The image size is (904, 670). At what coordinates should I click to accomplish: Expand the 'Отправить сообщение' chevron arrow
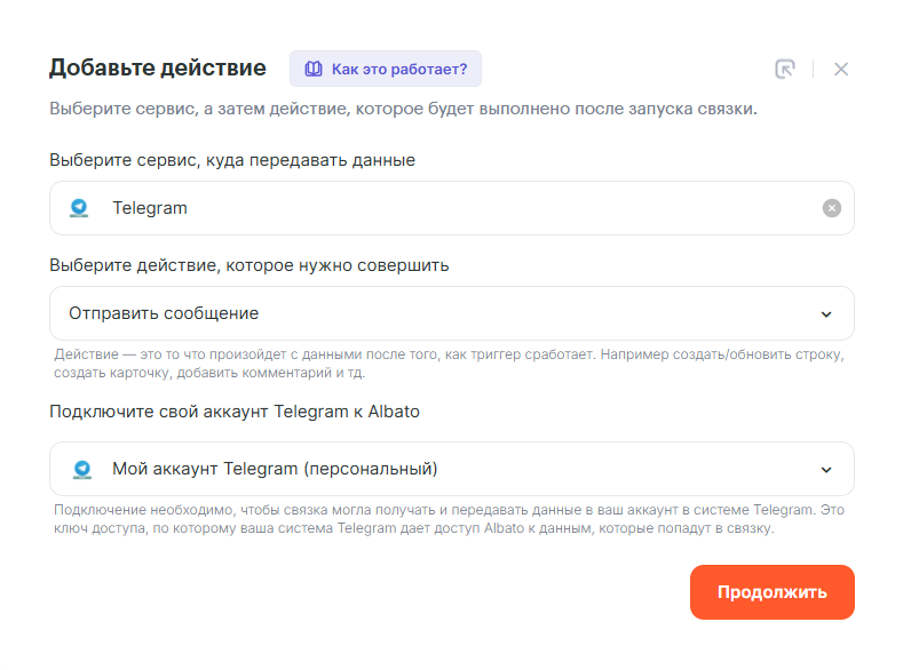pos(826,314)
